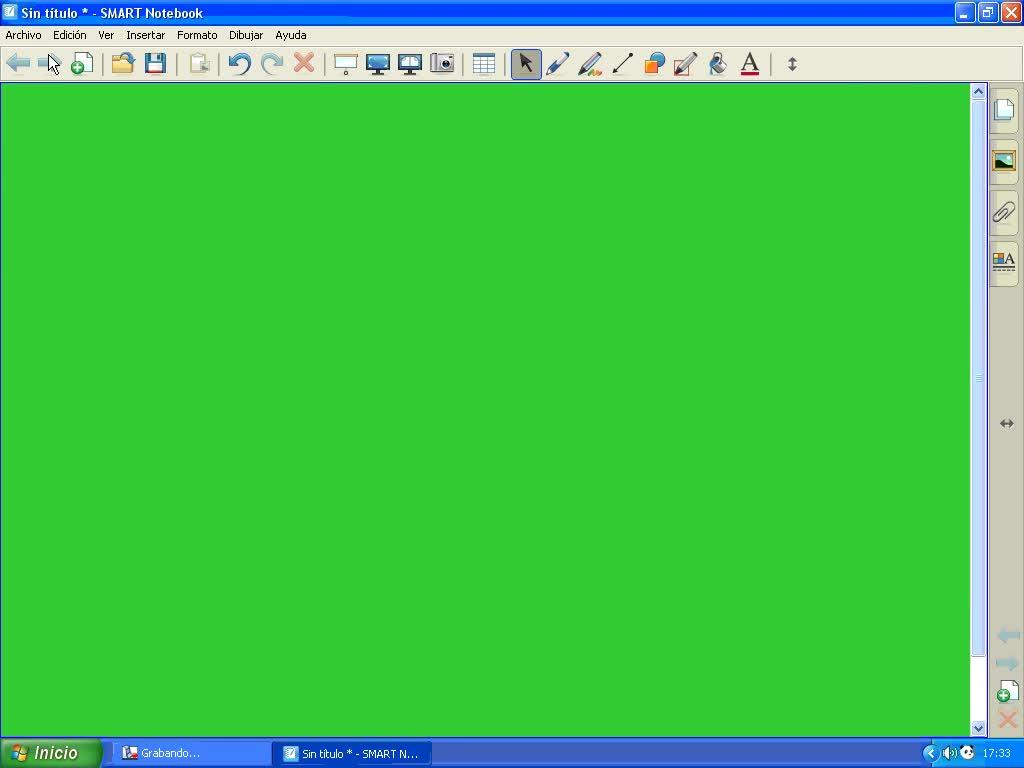The image size is (1024, 768).
Task: Open the Insertar menu
Action: (x=146, y=35)
